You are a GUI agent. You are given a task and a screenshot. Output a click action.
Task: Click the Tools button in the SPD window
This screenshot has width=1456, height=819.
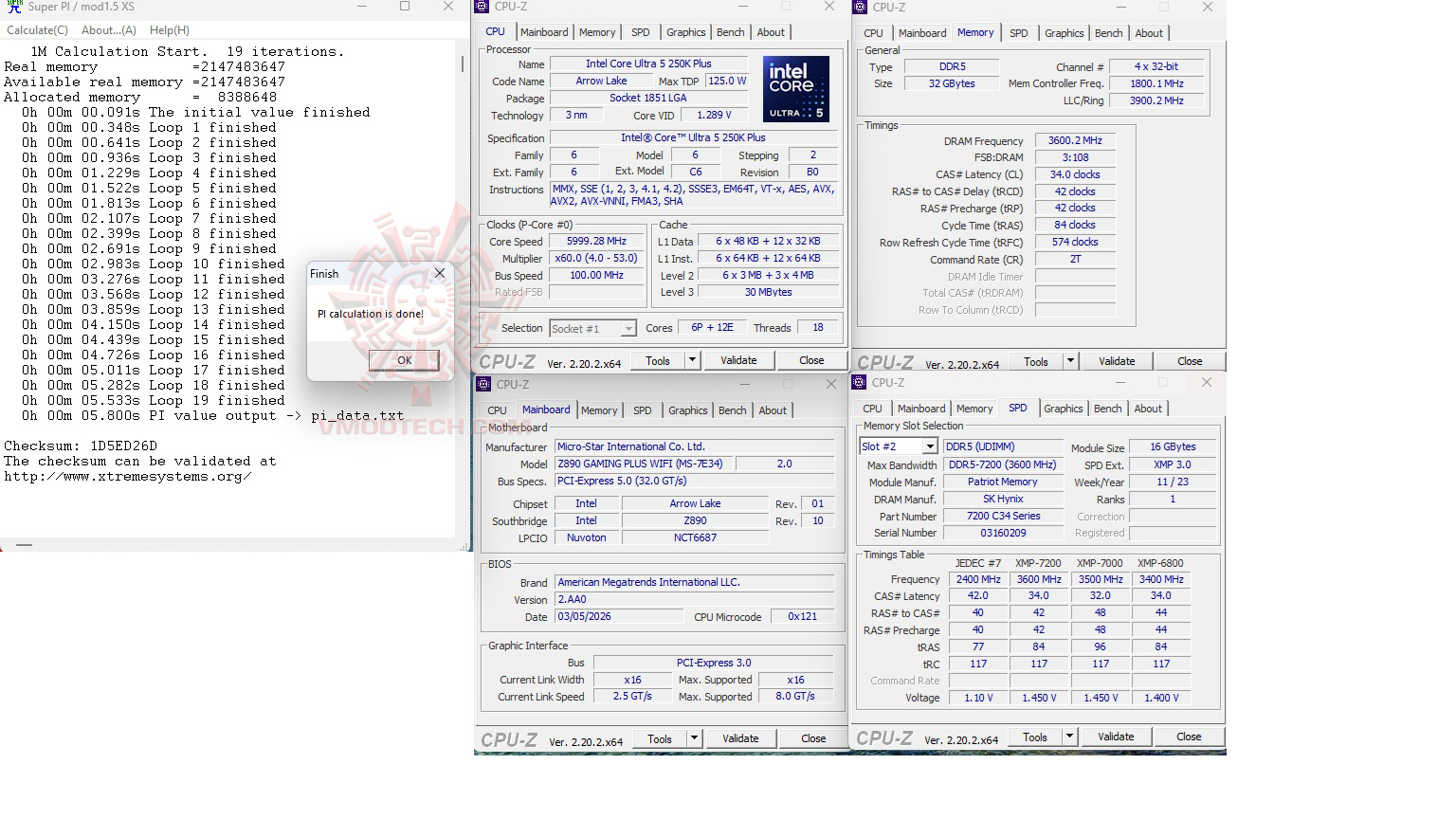[1035, 737]
